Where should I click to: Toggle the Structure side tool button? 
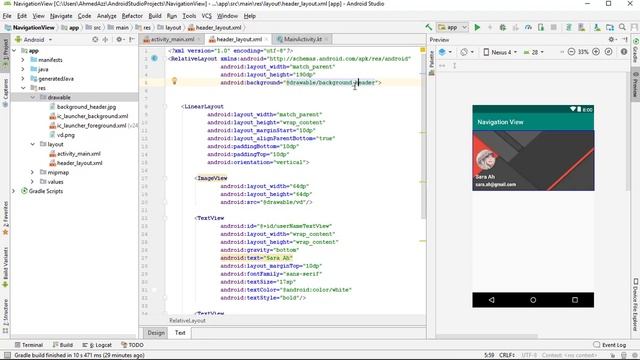point(5,316)
